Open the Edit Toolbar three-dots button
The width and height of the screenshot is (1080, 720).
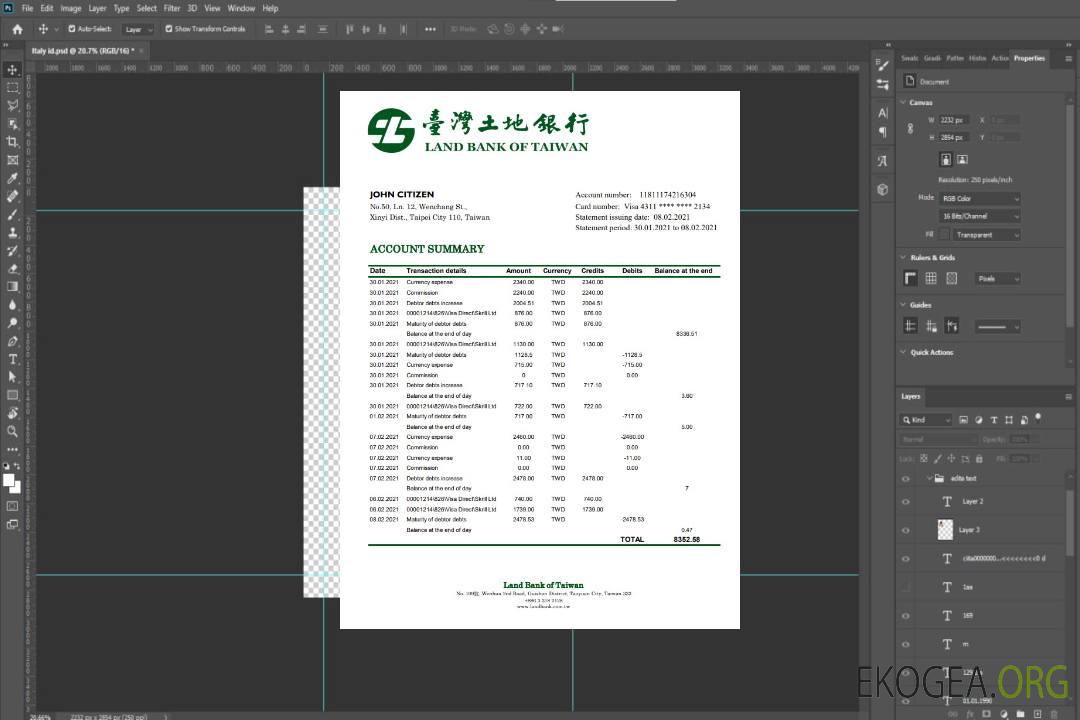(x=12, y=449)
